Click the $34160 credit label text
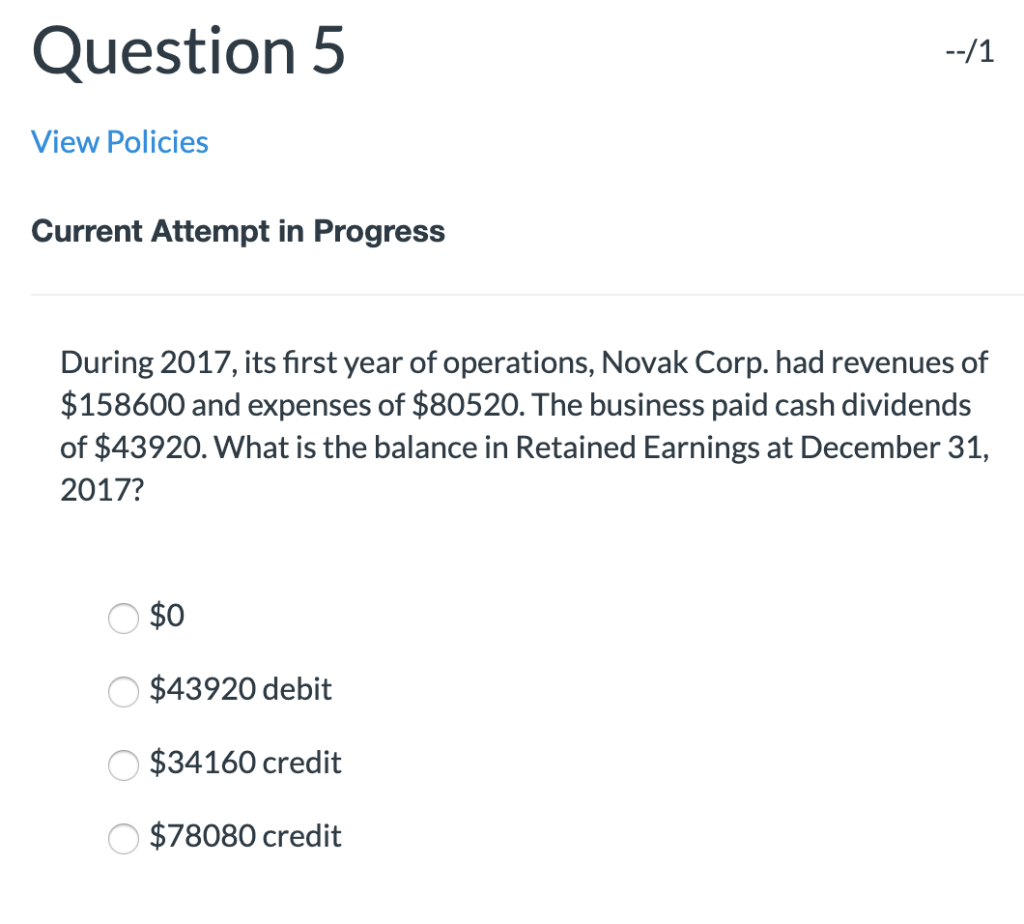The height and width of the screenshot is (924, 1024). (245, 762)
